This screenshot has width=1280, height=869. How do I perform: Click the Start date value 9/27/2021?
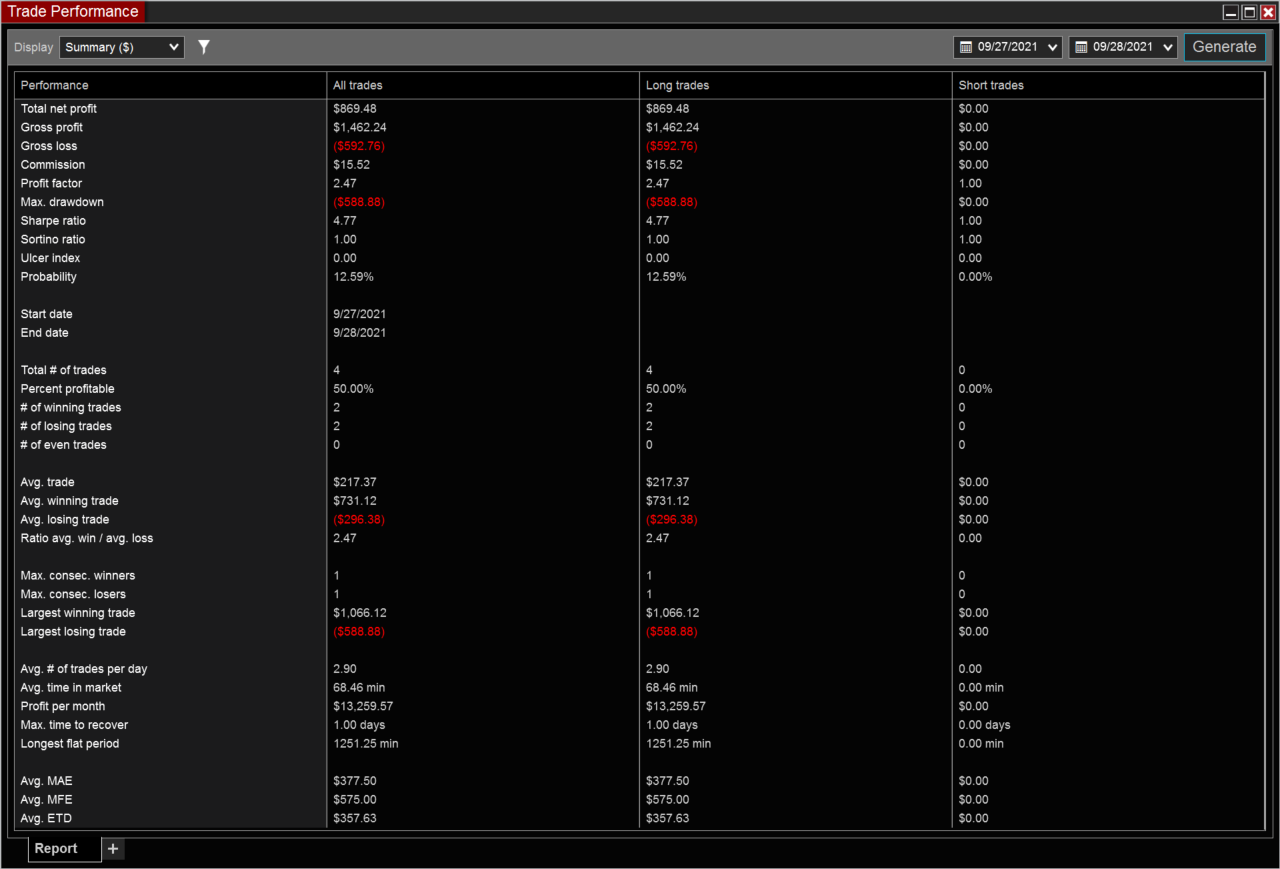(359, 314)
